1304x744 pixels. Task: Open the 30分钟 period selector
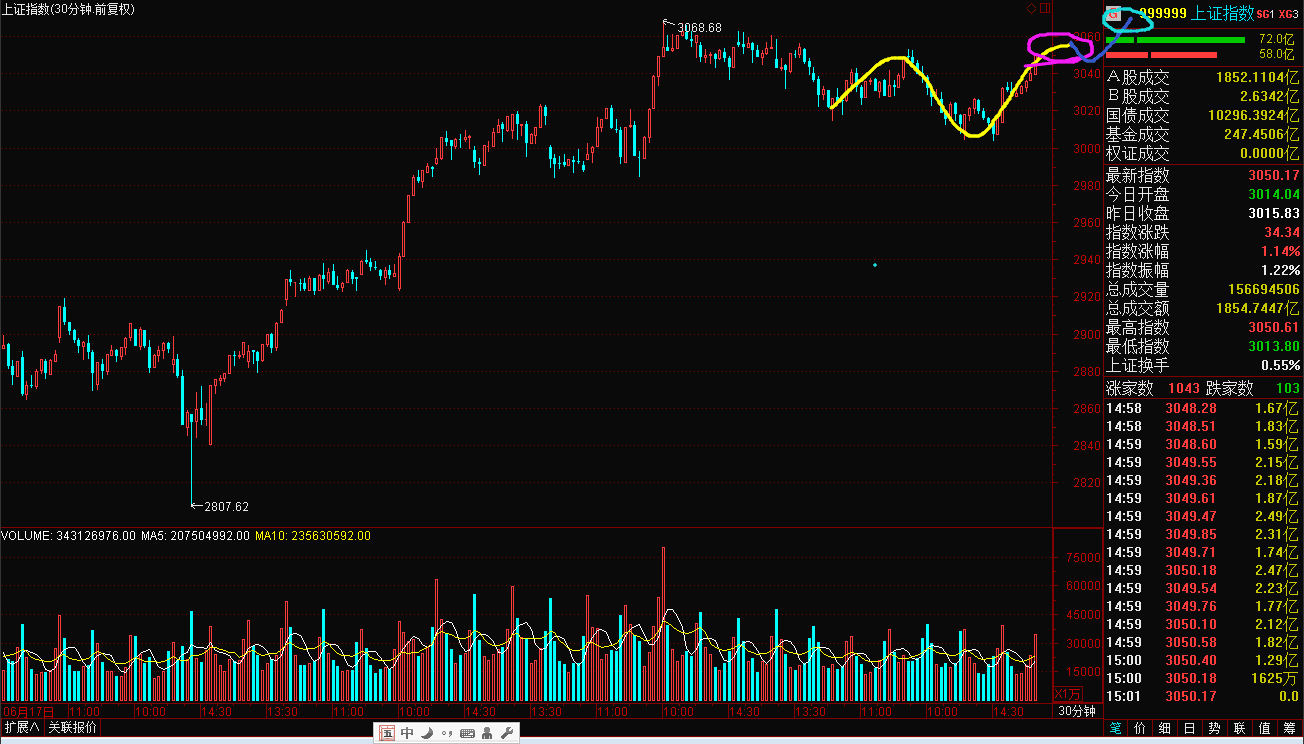[1078, 711]
